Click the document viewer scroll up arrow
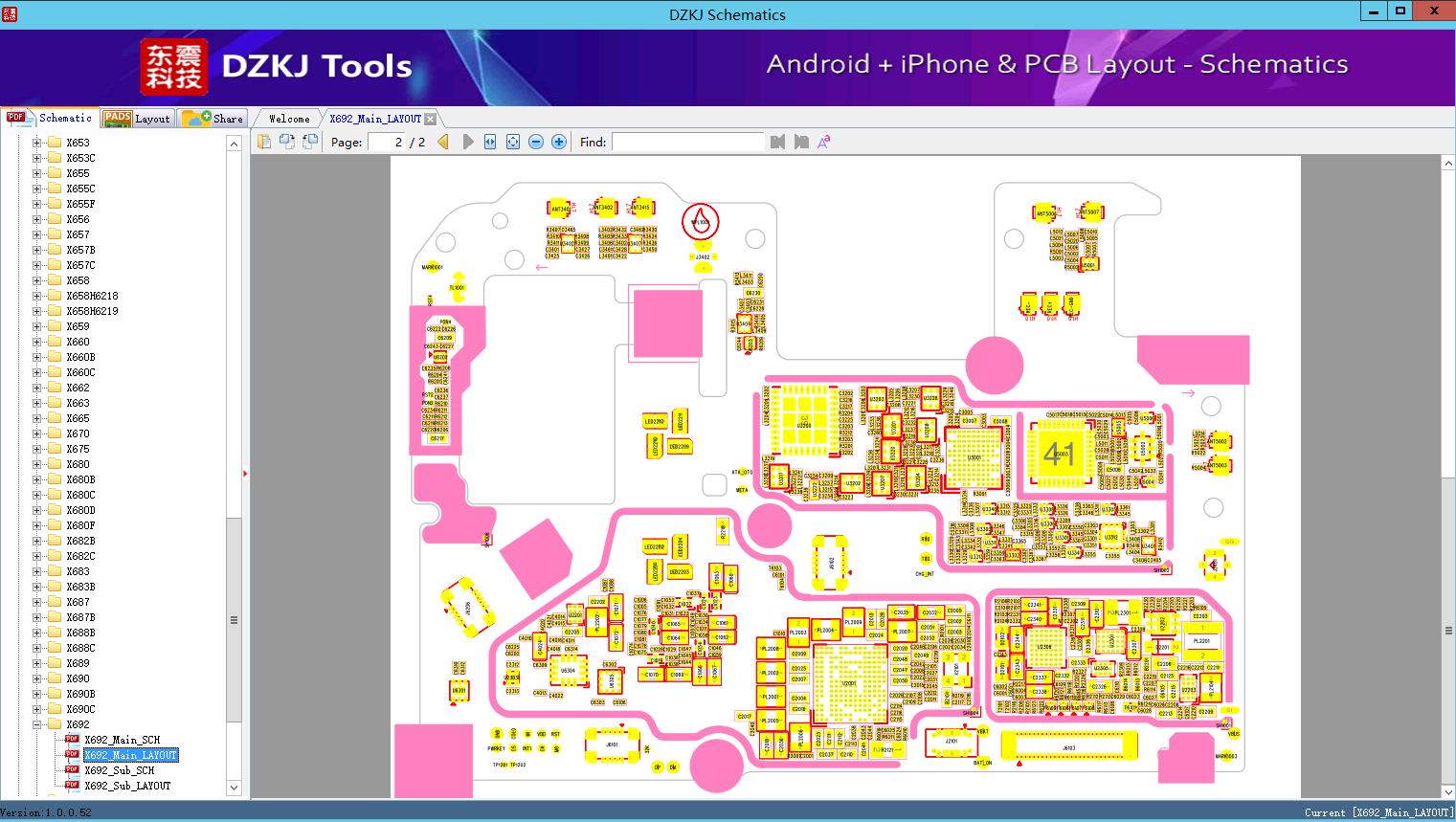This screenshot has width=1456, height=822. point(1447,164)
